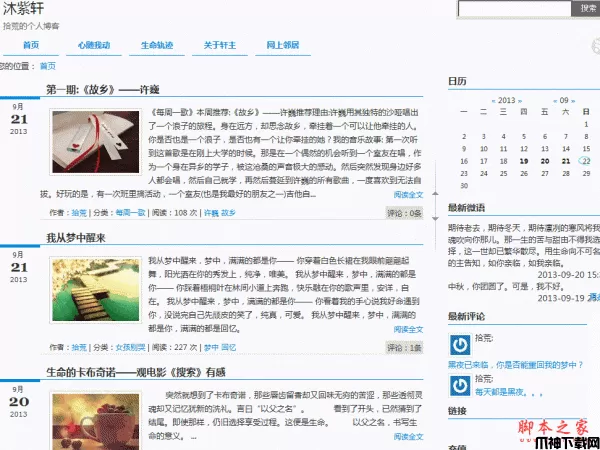Go to previous month arrow before 09
The width and height of the screenshot is (600, 450).
click(x=555, y=101)
